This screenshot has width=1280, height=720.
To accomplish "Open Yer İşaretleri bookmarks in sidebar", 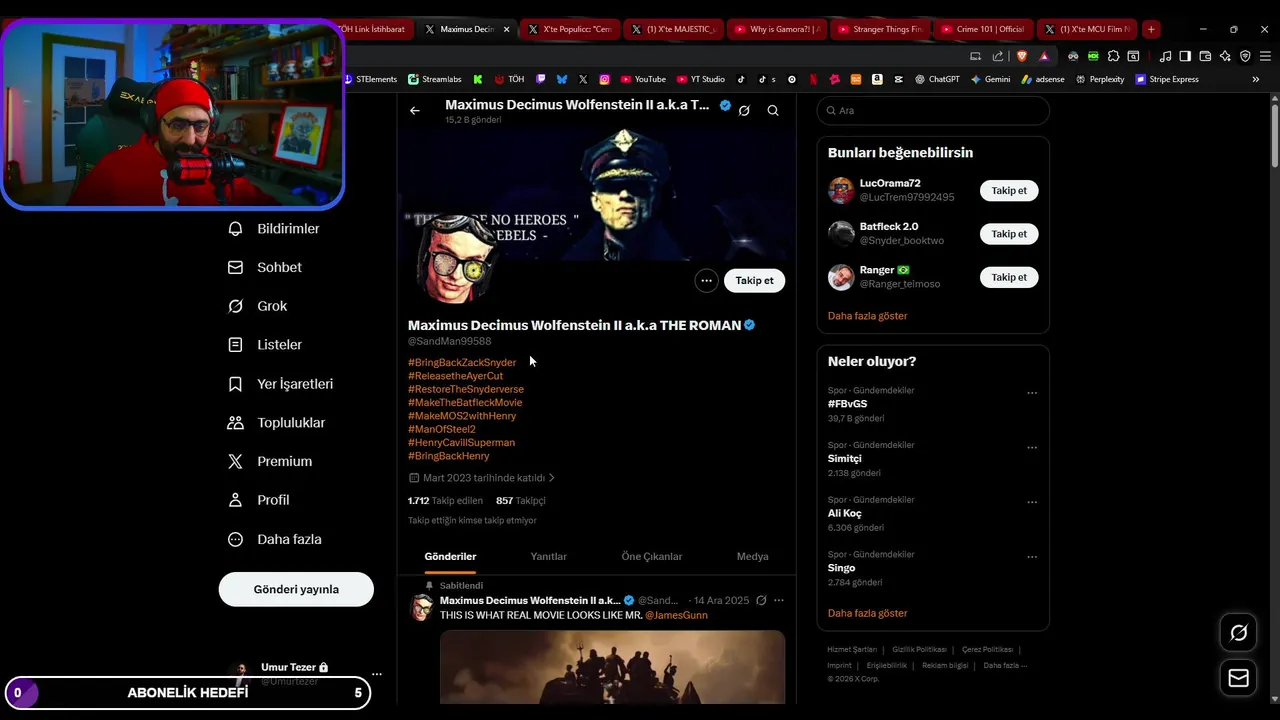I will tap(281, 384).
